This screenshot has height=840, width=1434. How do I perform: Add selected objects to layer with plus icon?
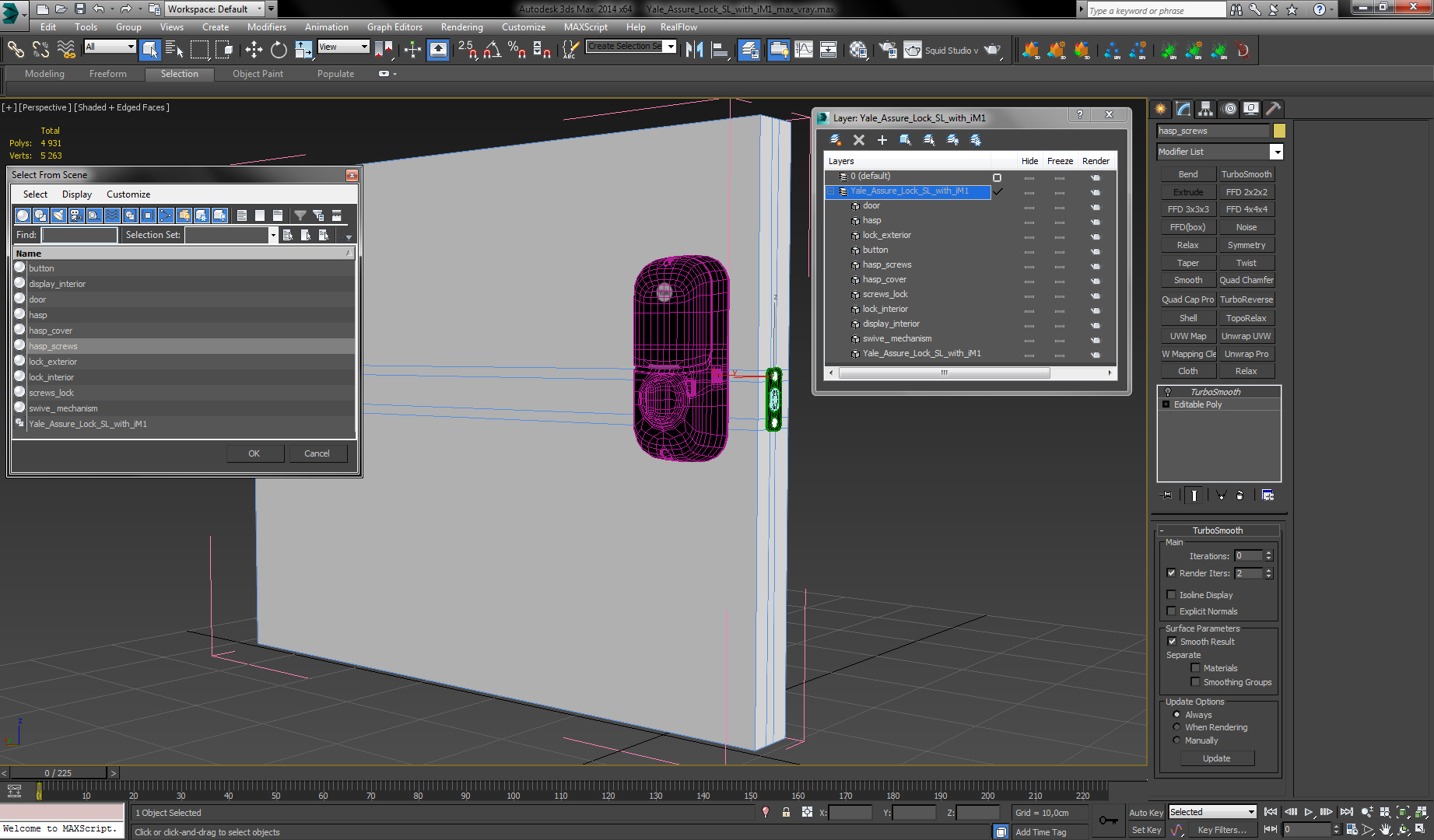882,140
